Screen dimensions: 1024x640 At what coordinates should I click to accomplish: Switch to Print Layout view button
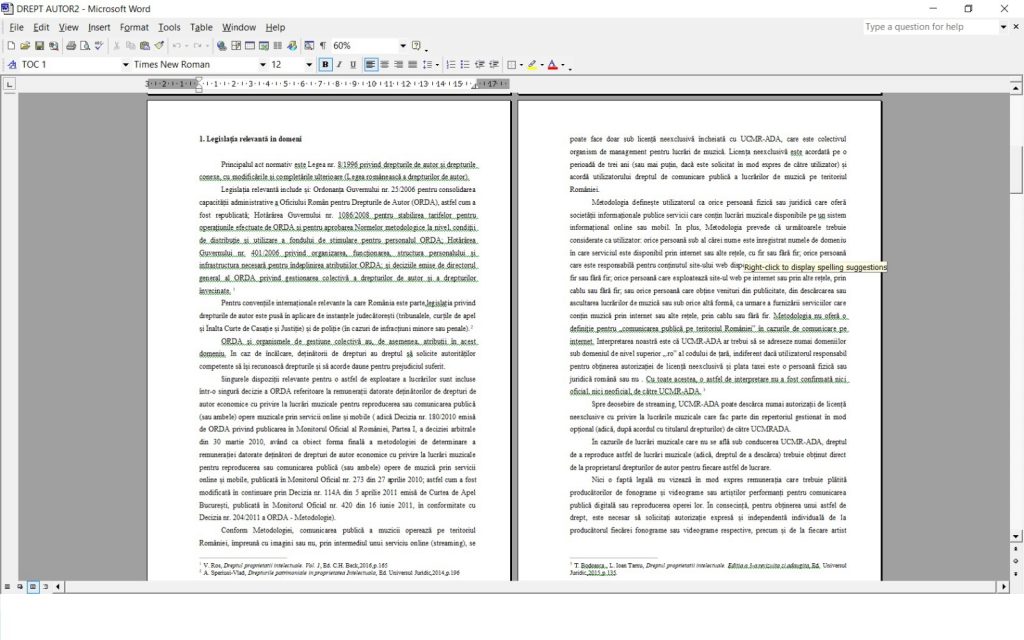pos(32,585)
